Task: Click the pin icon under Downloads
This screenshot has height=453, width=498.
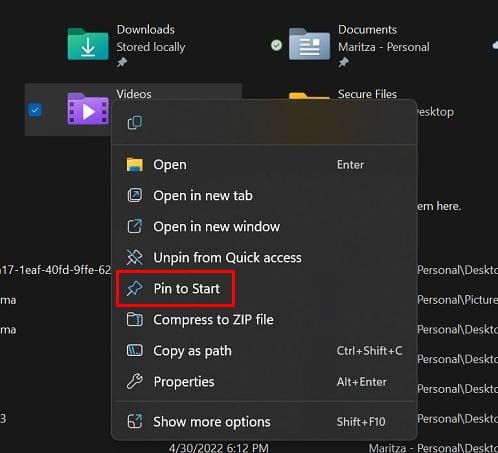Action: pos(122,62)
